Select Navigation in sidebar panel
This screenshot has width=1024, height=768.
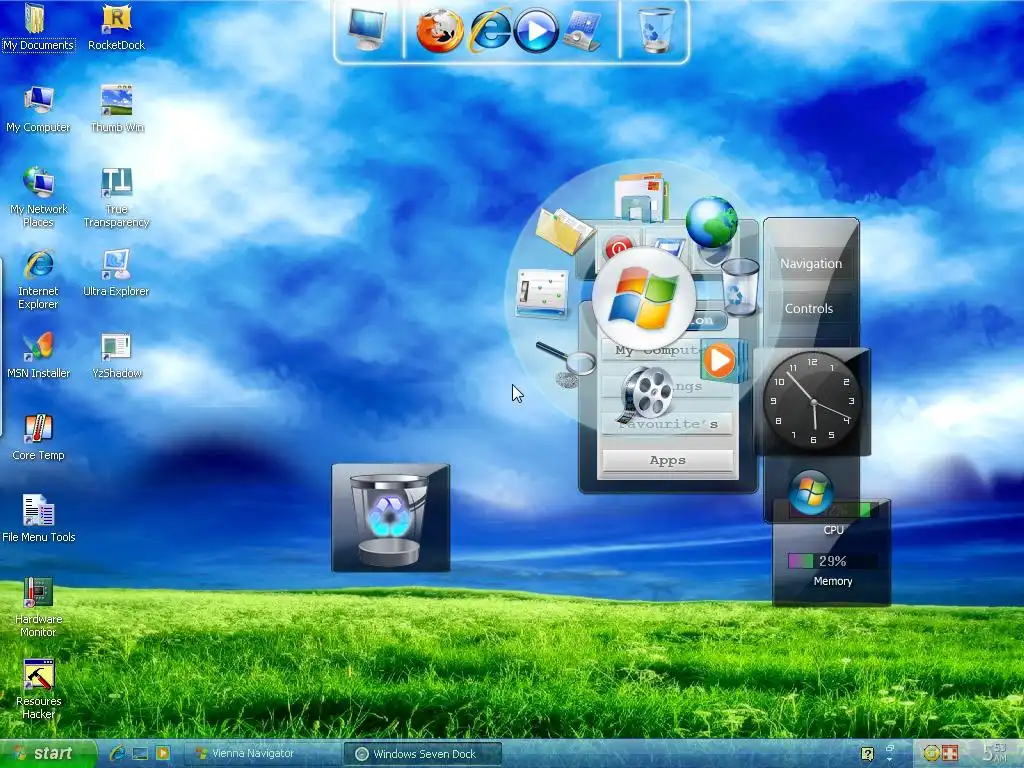[x=811, y=264]
